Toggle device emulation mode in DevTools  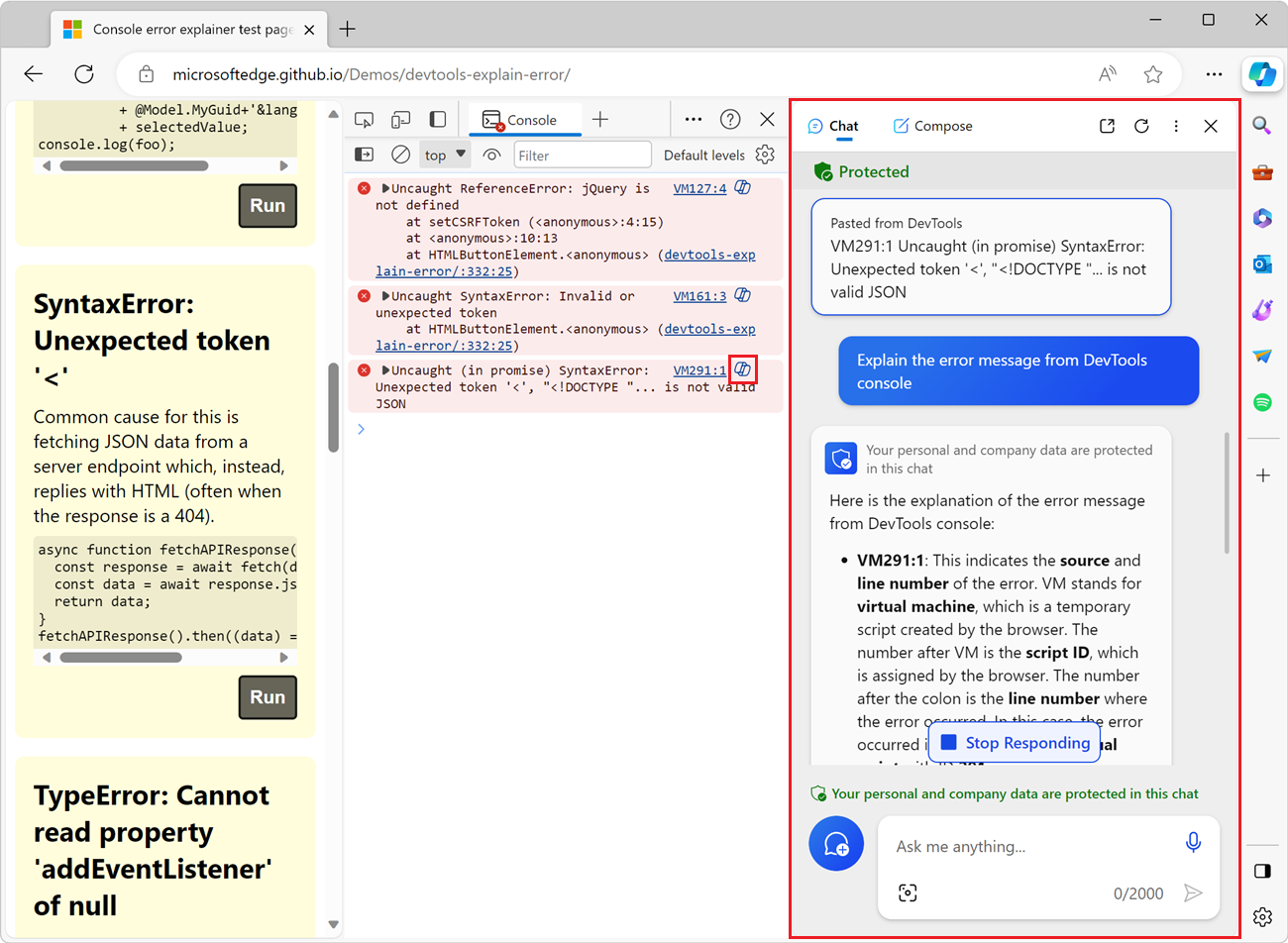coord(400,118)
